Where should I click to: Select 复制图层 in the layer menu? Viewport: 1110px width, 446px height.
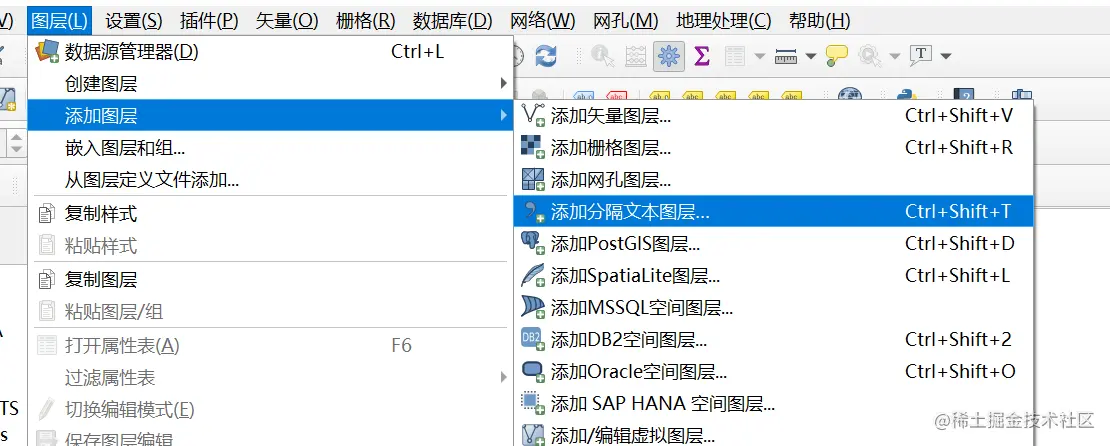point(268,279)
